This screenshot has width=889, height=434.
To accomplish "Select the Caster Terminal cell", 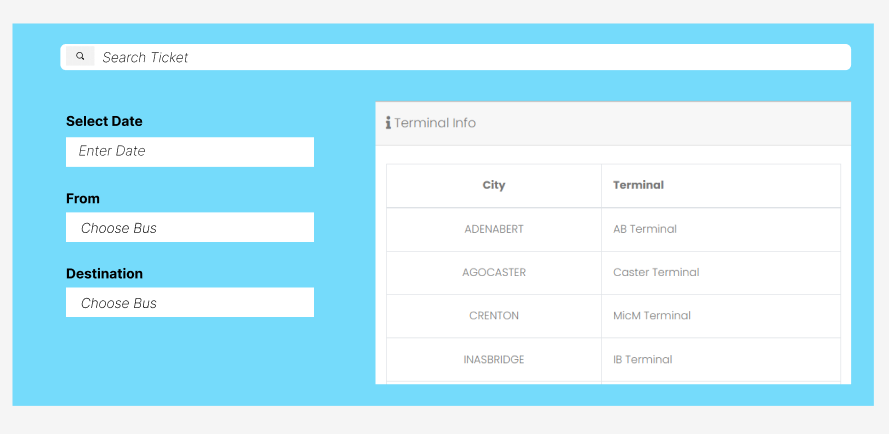I will [x=721, y=272].
